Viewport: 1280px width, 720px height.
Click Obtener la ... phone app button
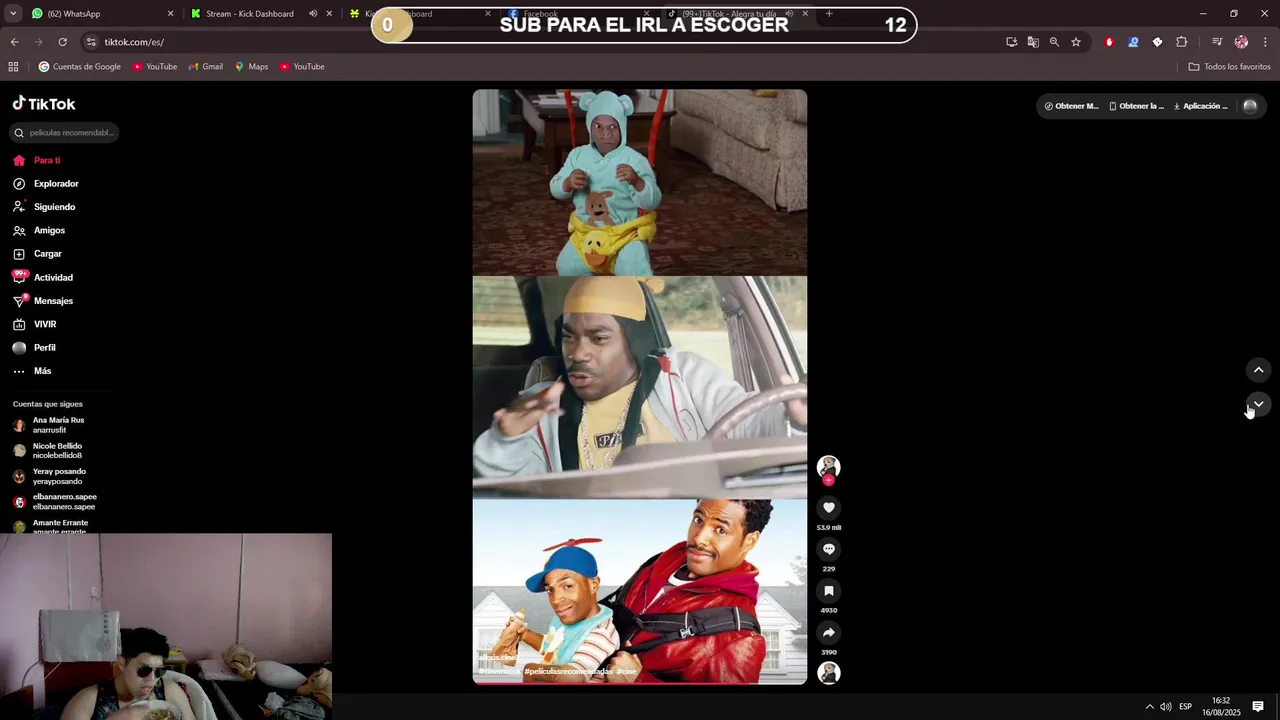point(1136,106)
